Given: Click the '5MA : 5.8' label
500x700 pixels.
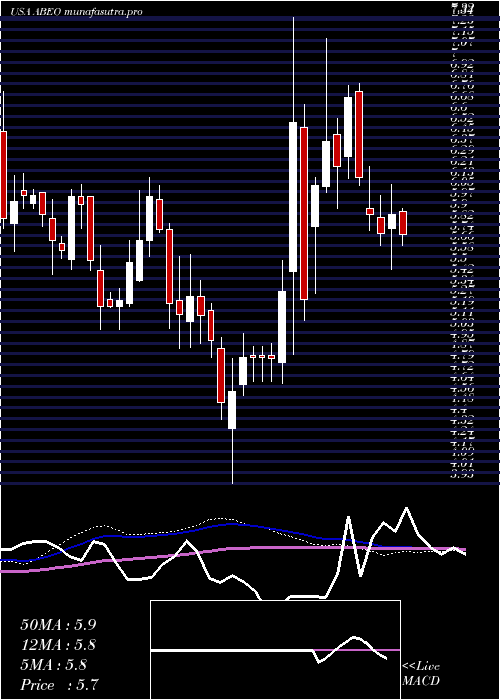Looking at the screenshot, I should pyautogui.click(x=54, y=665).
